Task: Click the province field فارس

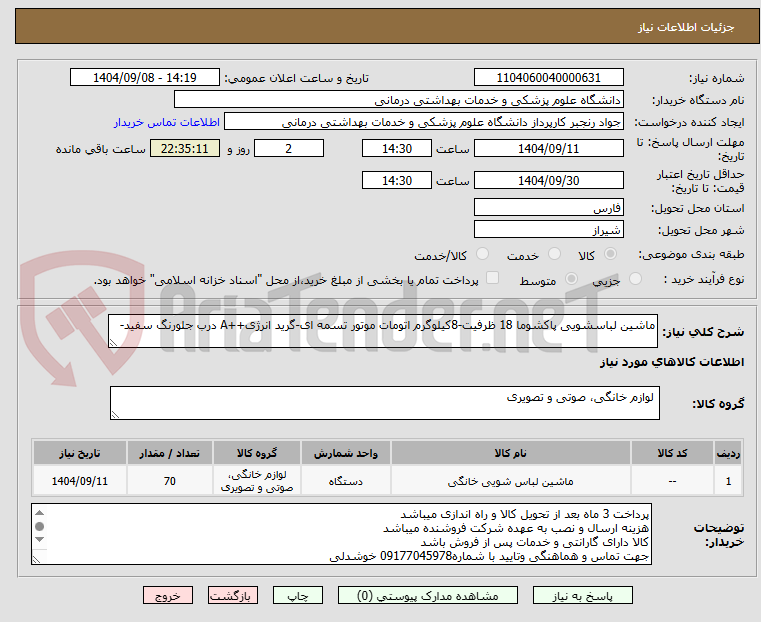Action: pyautogui.click(x=548, y=208)
